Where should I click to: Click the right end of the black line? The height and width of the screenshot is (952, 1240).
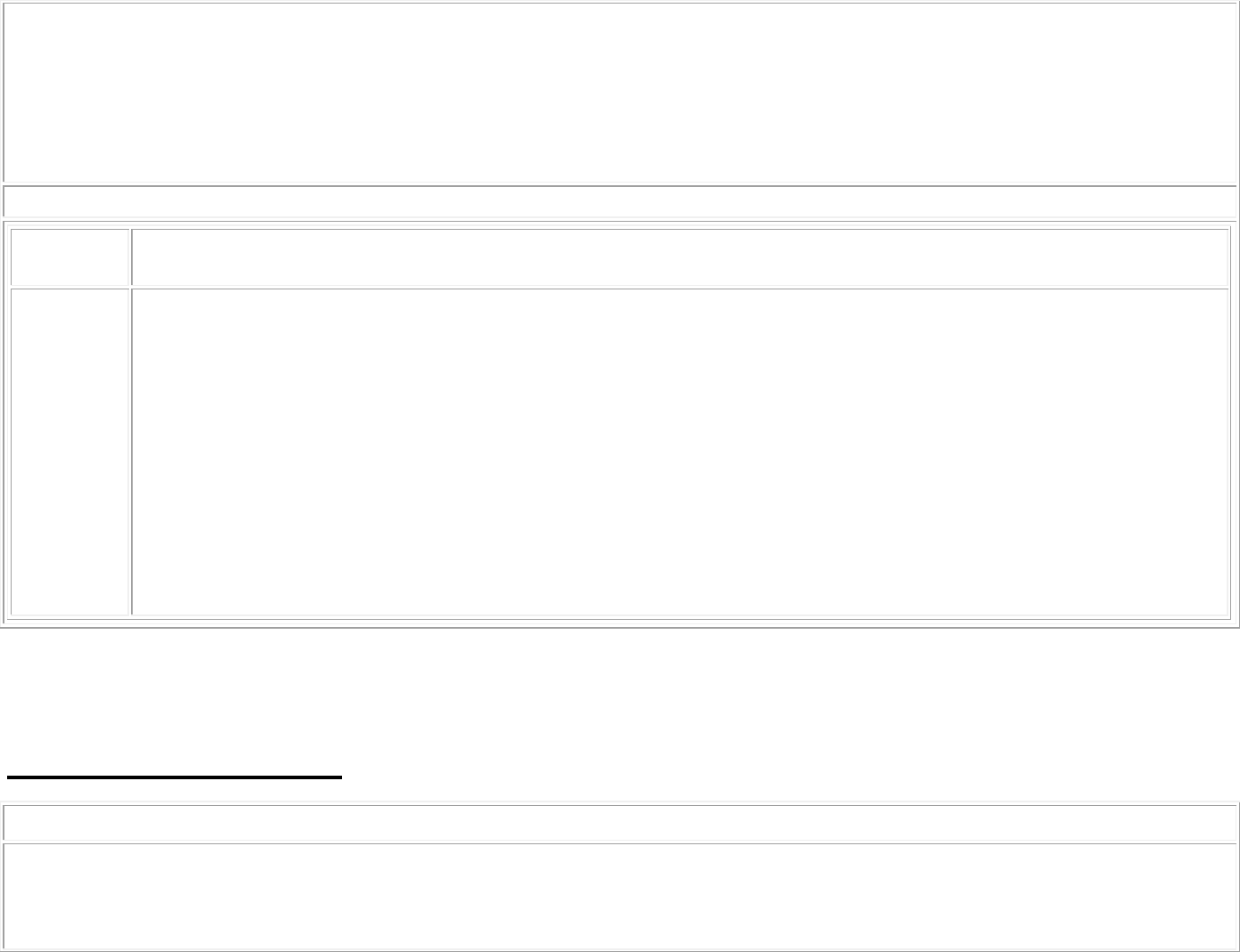[x=339, y=777]
